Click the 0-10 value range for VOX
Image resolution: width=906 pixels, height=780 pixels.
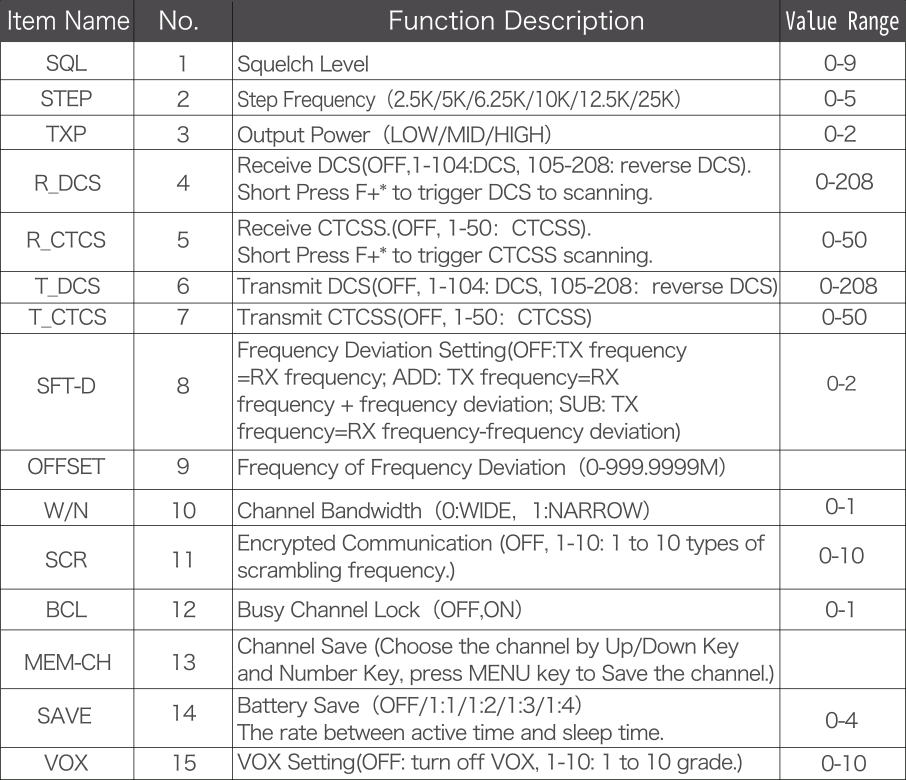pos(844,764)
